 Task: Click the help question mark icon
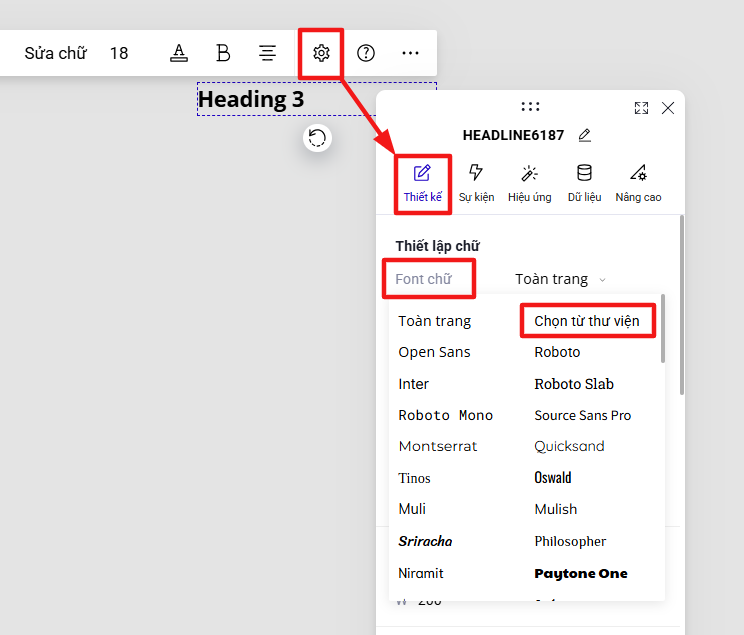pos(366,53)
